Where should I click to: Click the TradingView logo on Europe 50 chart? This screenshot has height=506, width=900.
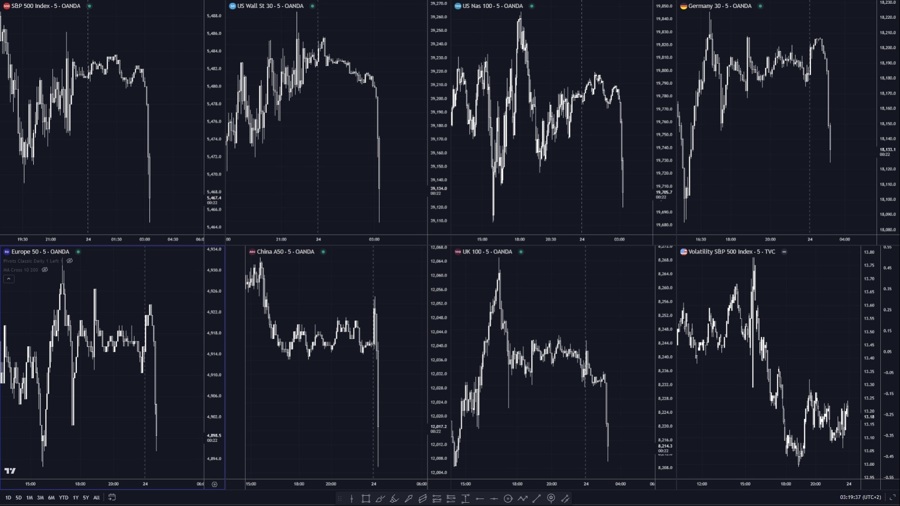(x=10, y=471)
